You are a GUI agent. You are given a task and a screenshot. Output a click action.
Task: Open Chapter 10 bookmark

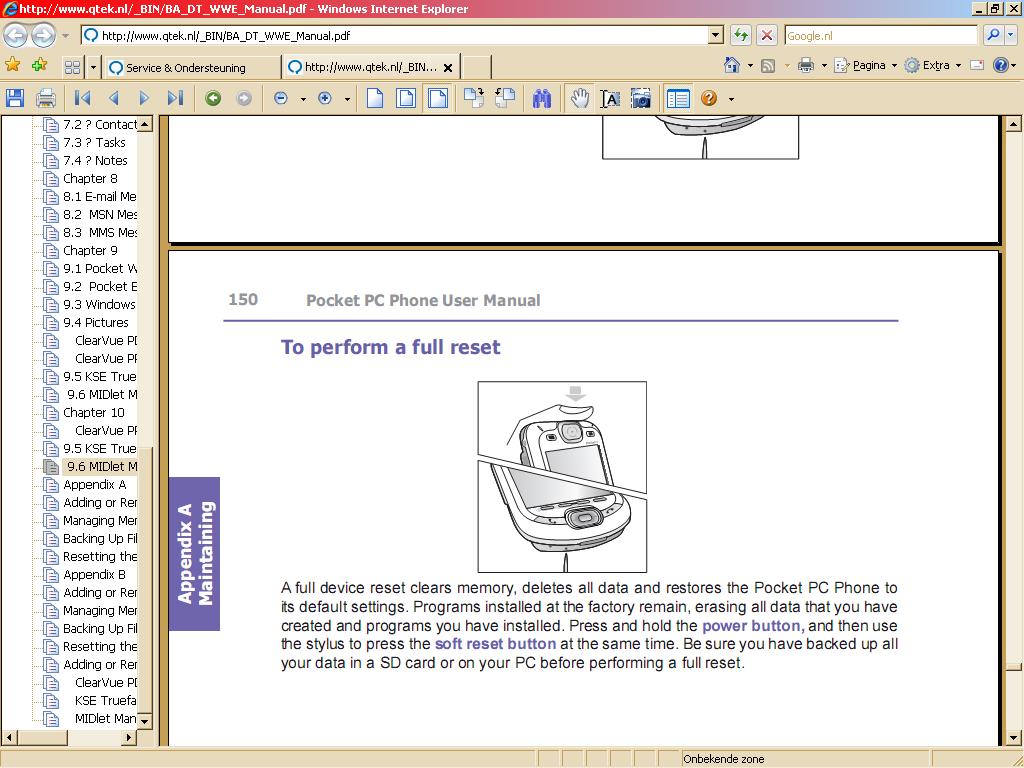click(x=93, y=412)
